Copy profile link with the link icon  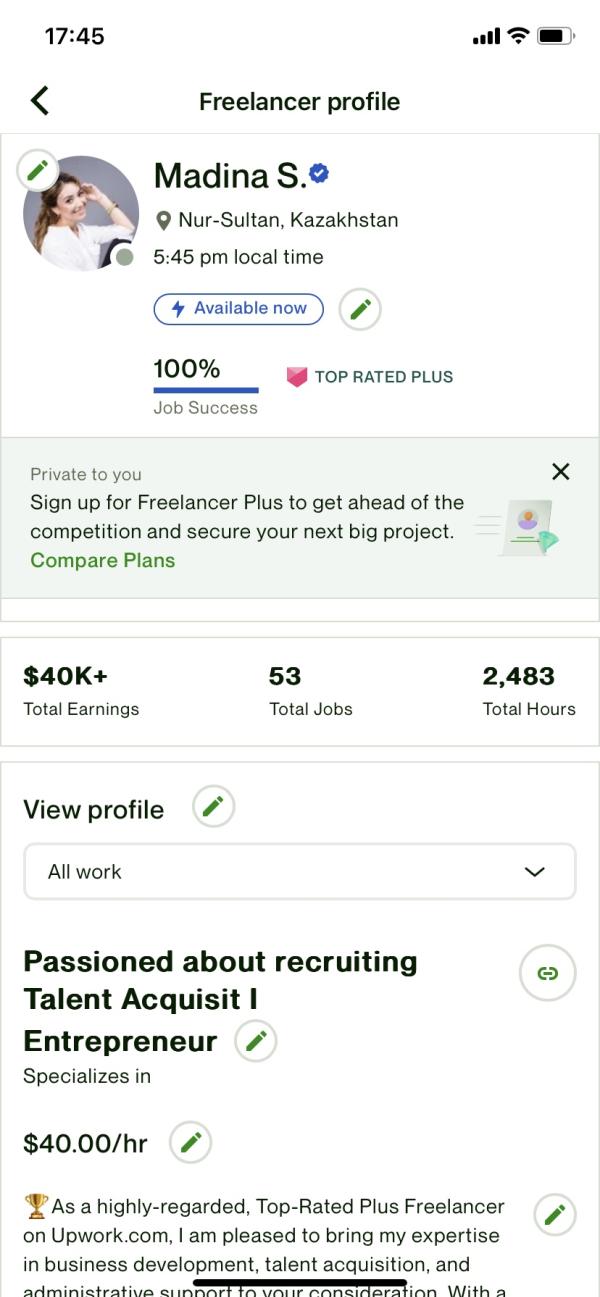pos(548,973)
